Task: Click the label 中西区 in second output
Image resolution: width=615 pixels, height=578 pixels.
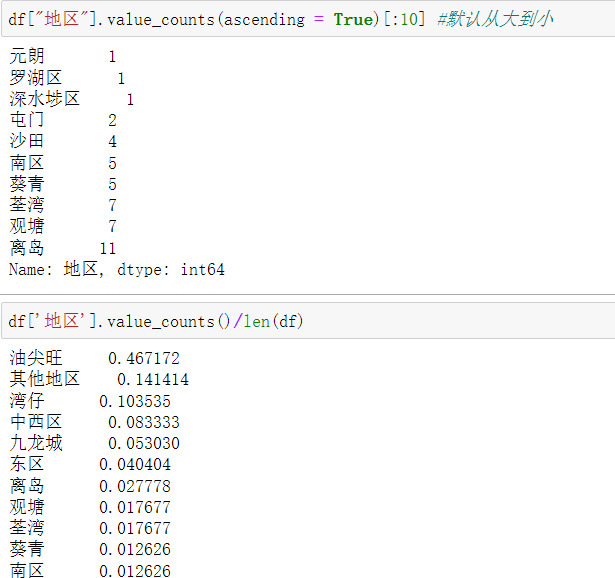Action: click(36, 422)
